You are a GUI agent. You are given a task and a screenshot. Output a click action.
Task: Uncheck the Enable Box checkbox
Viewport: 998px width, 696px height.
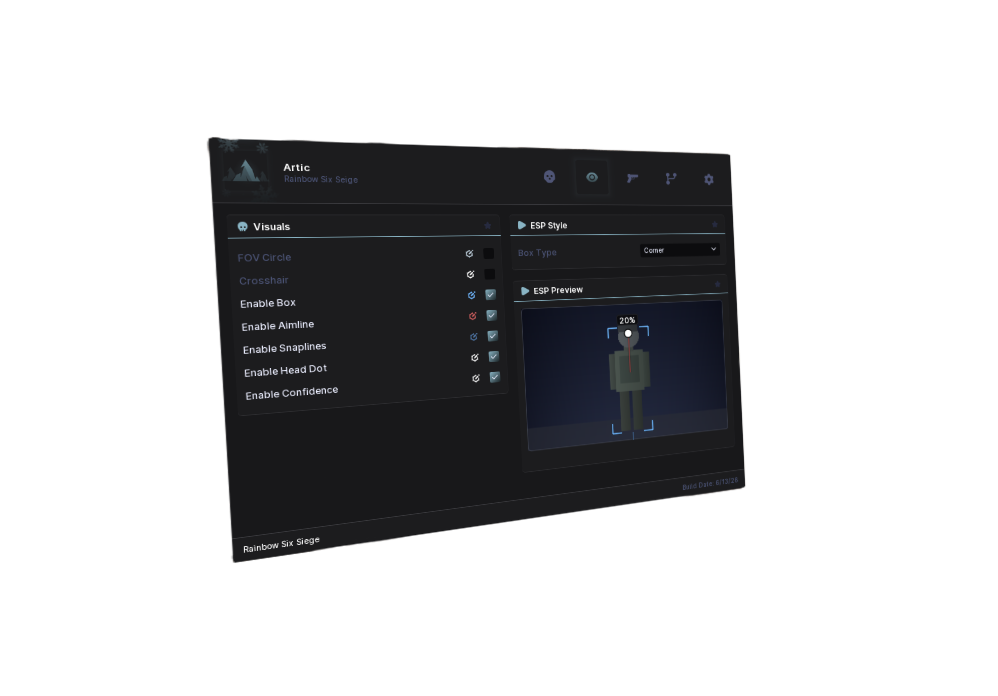[x=491, y=295]
